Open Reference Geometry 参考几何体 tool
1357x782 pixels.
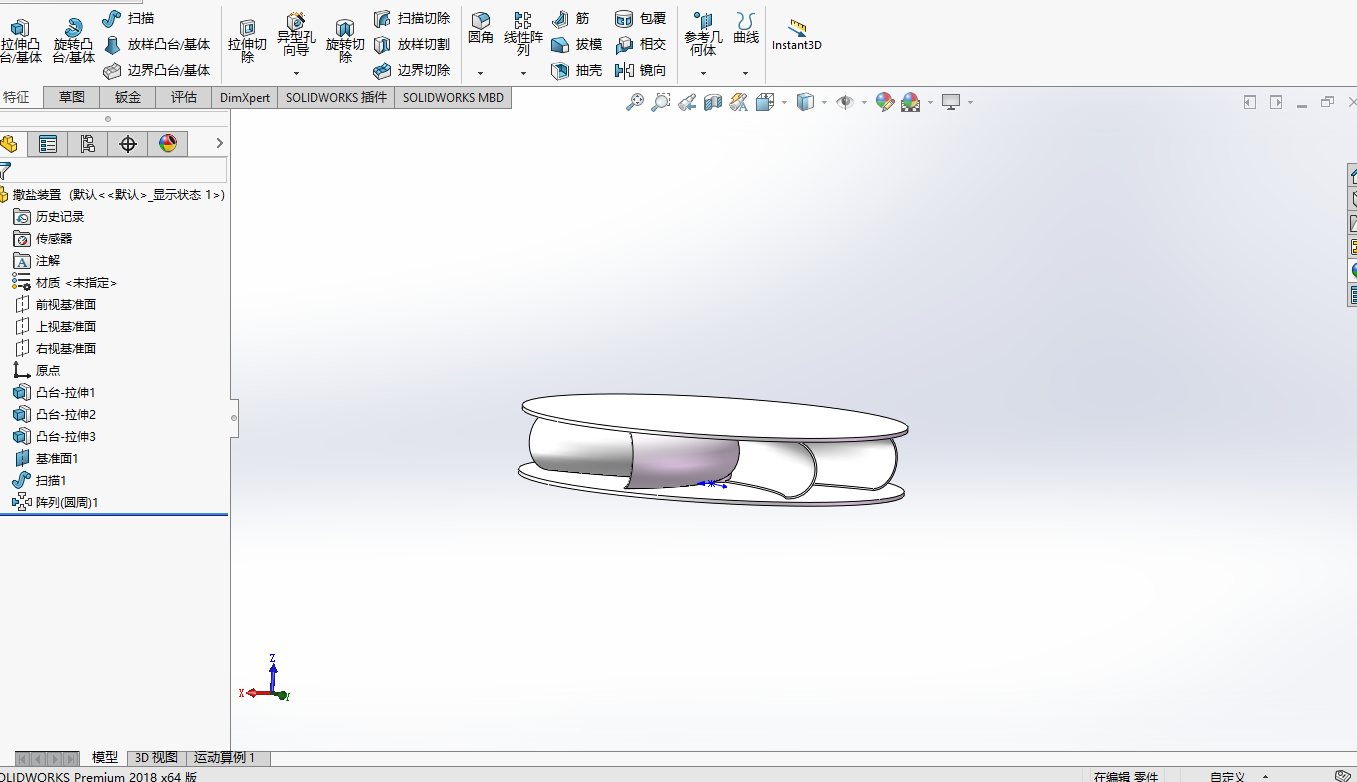(703, 34)
